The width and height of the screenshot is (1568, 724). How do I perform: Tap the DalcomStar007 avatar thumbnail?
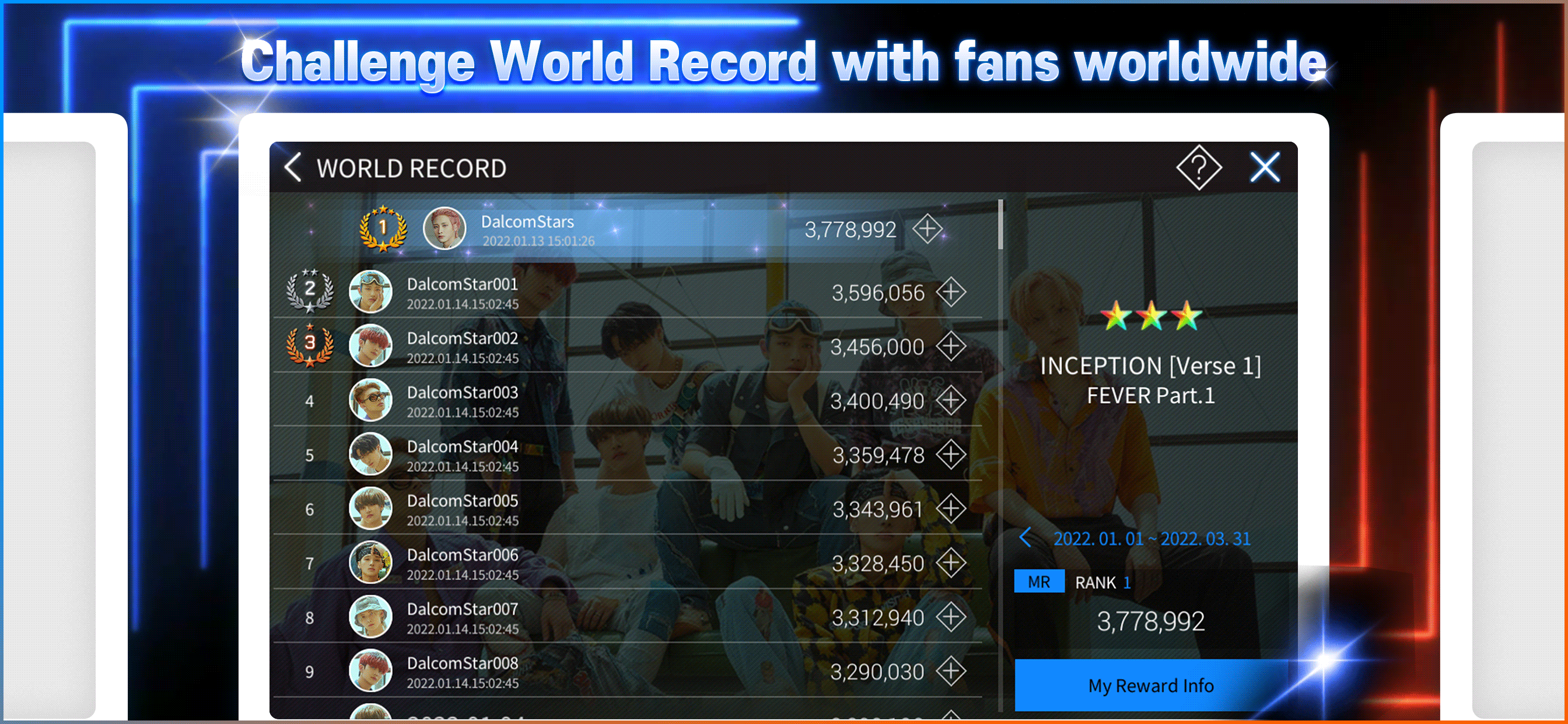click(x=370, y=616)
